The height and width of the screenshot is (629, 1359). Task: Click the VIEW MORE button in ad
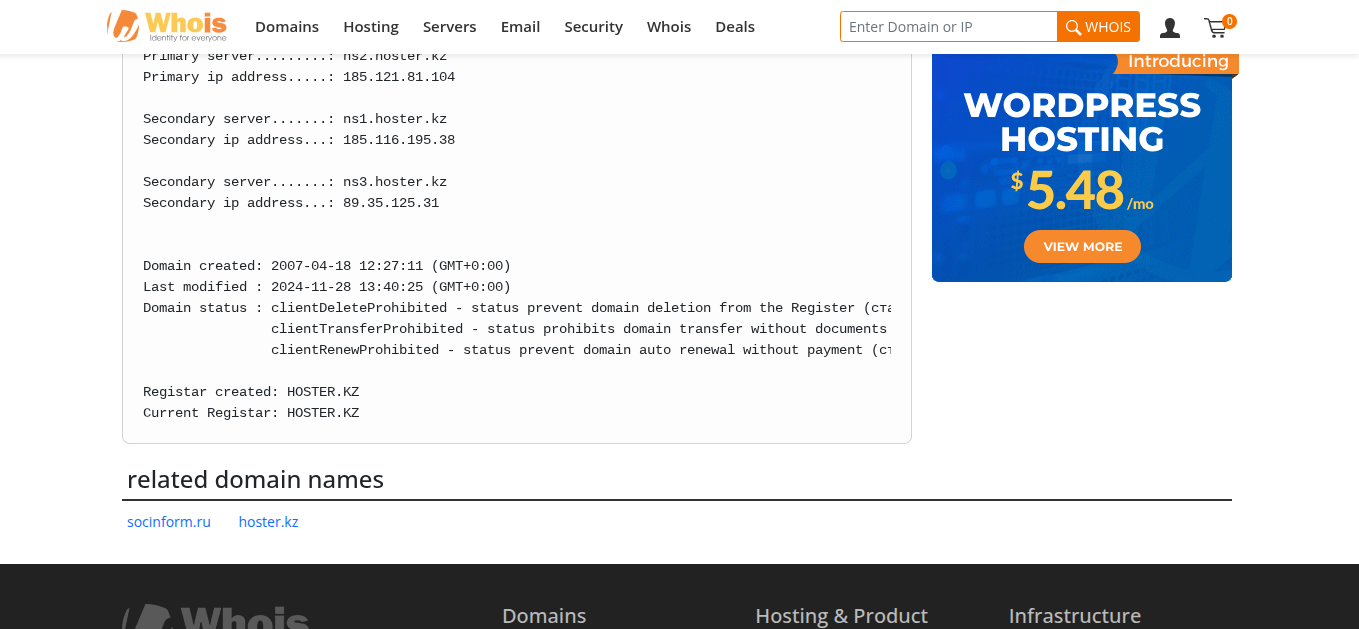click(x=1082, y=247)
